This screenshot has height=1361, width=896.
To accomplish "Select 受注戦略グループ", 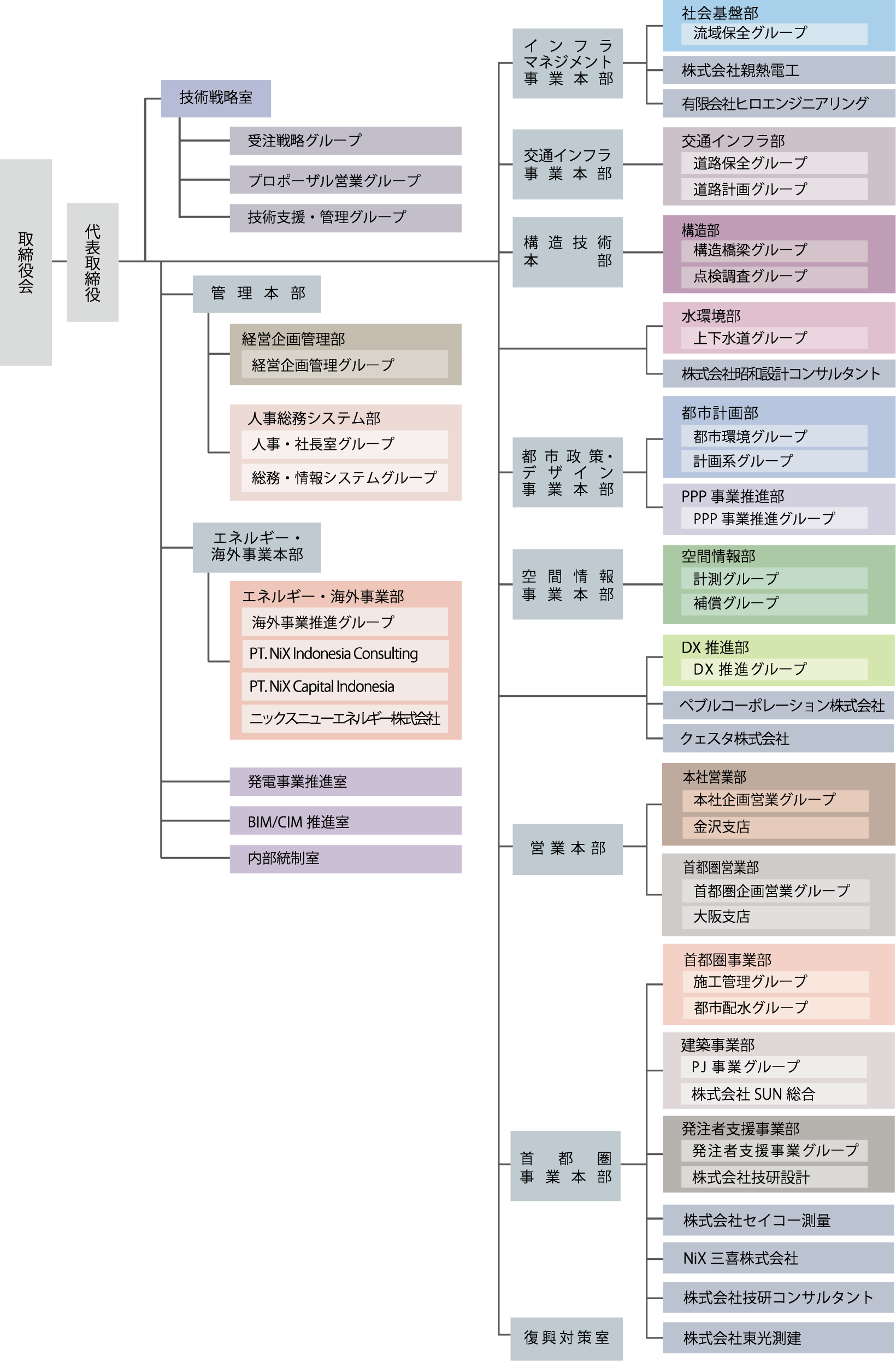I will click(x=346, y=140).
